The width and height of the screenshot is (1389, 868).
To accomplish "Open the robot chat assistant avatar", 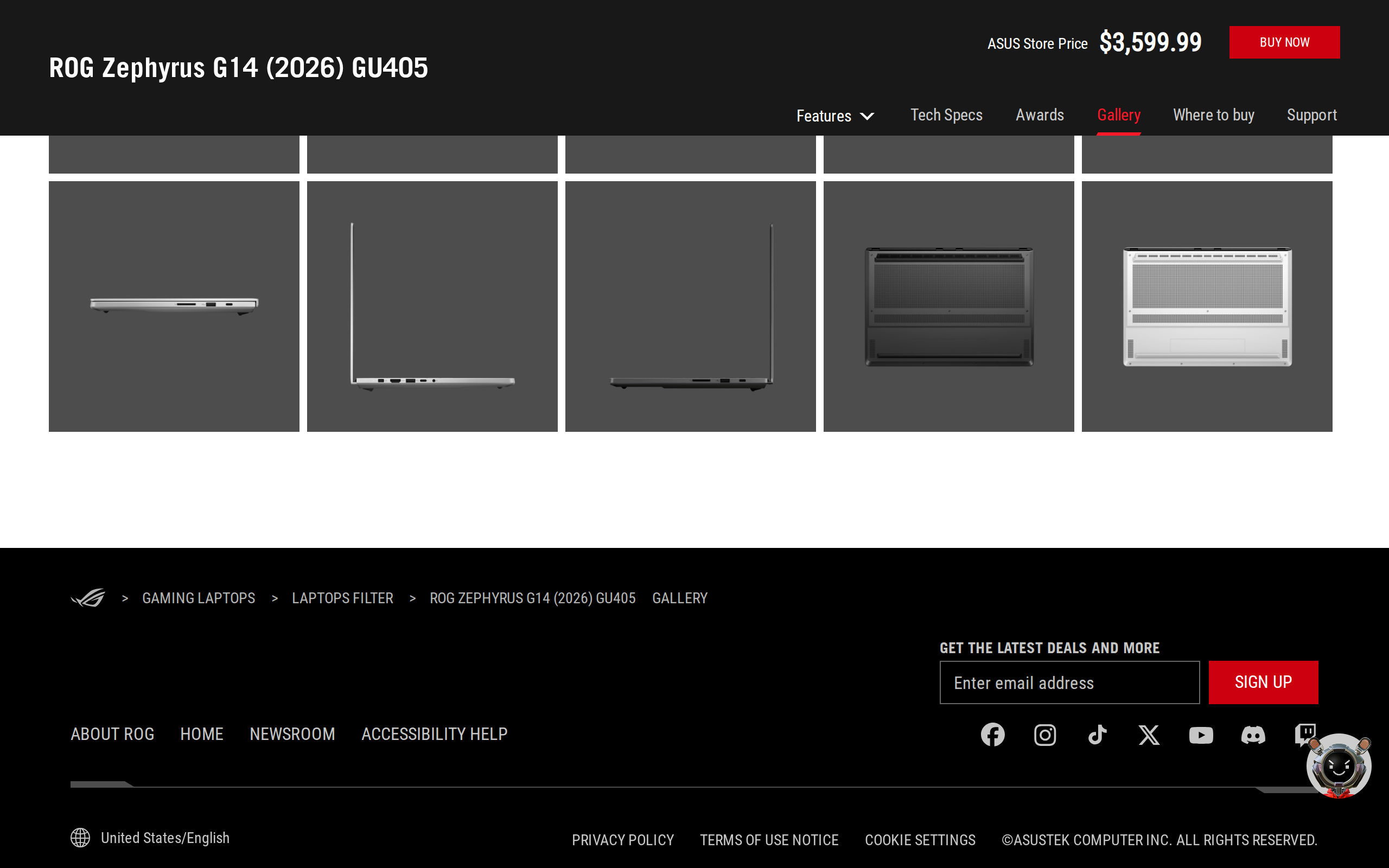I will (x=1339, y=767).
